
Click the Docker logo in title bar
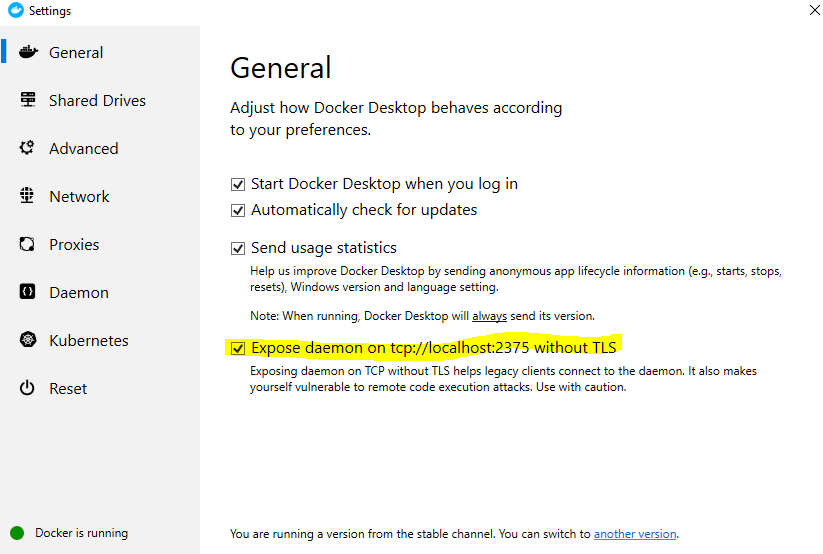click(16, 10)
